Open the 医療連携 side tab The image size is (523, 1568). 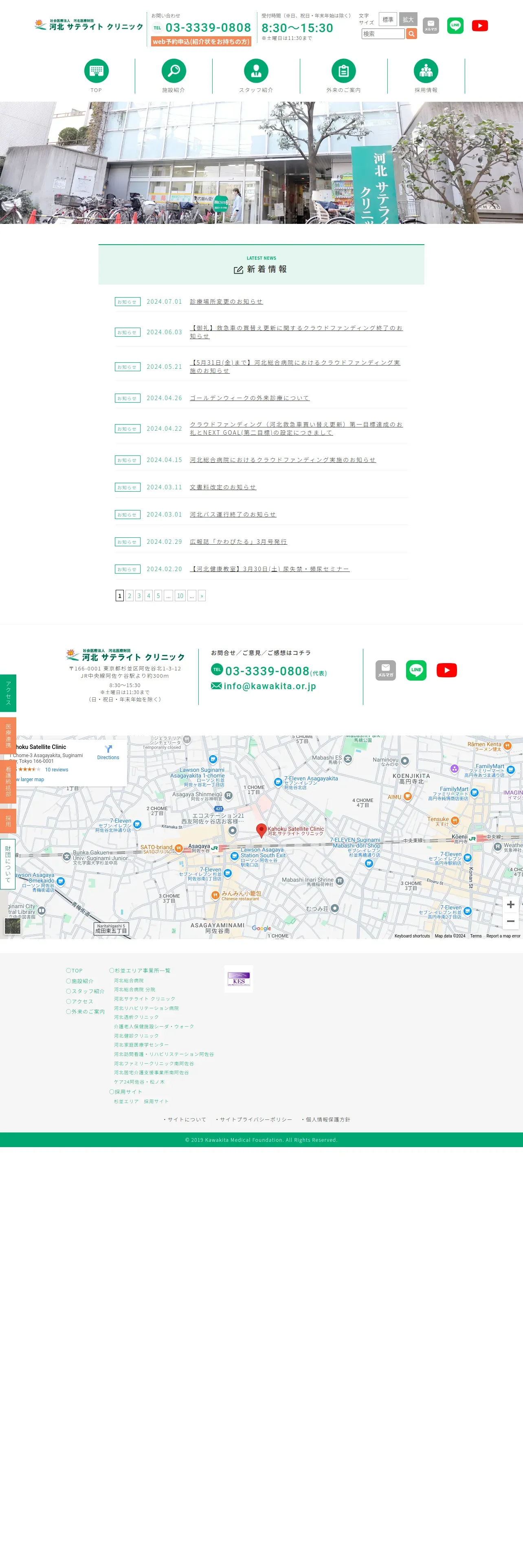8,735
